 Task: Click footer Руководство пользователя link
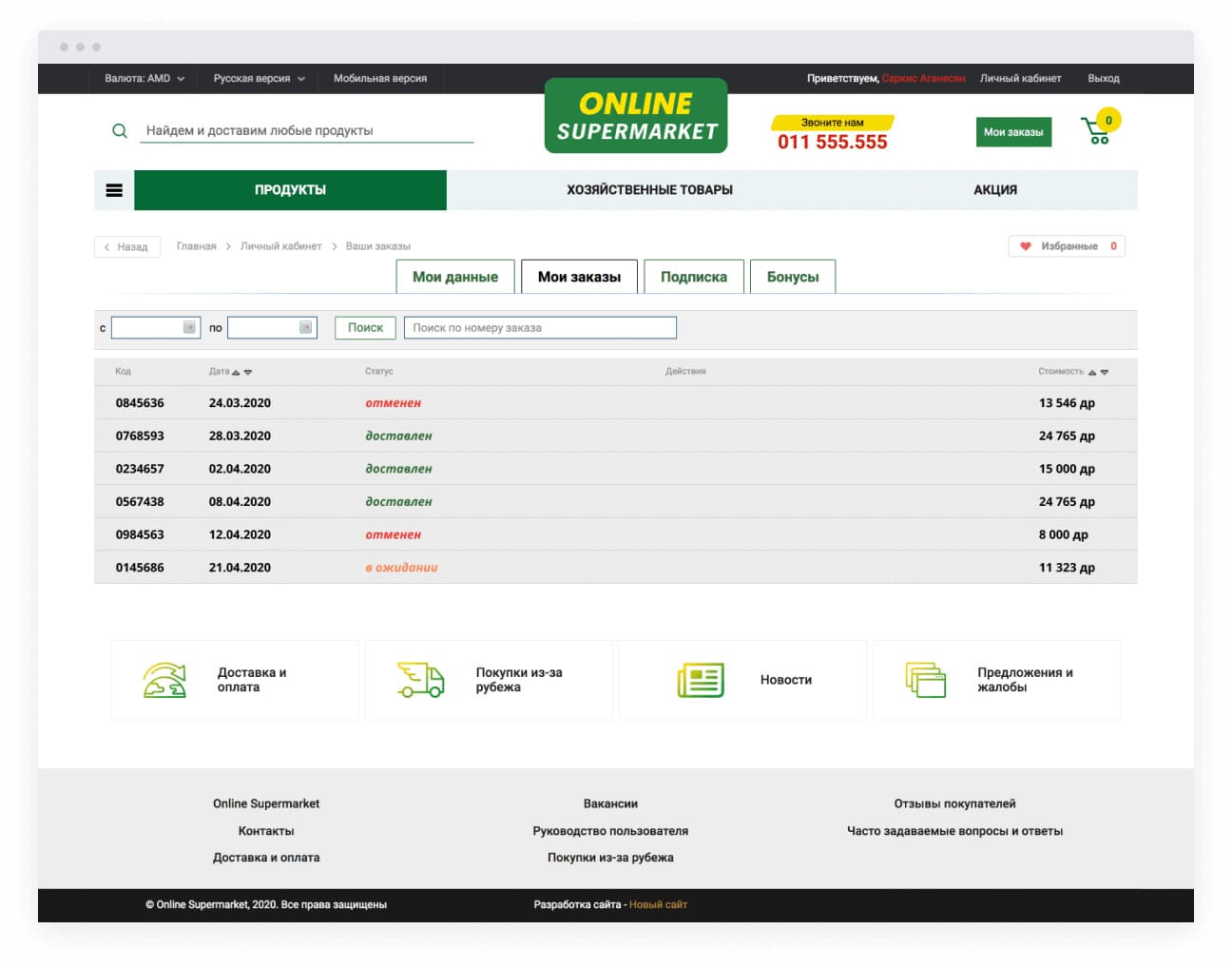click(x=610, y=831)
